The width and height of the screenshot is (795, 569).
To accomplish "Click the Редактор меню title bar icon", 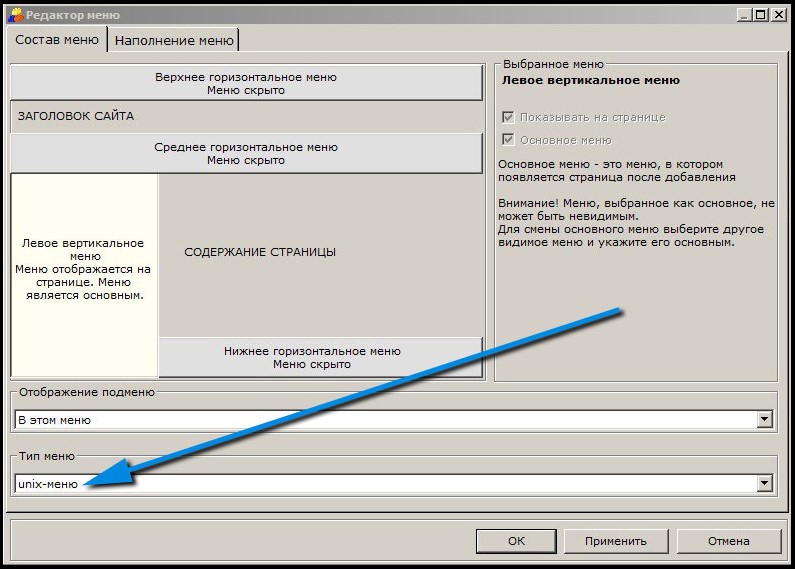I will pos(16,14).
